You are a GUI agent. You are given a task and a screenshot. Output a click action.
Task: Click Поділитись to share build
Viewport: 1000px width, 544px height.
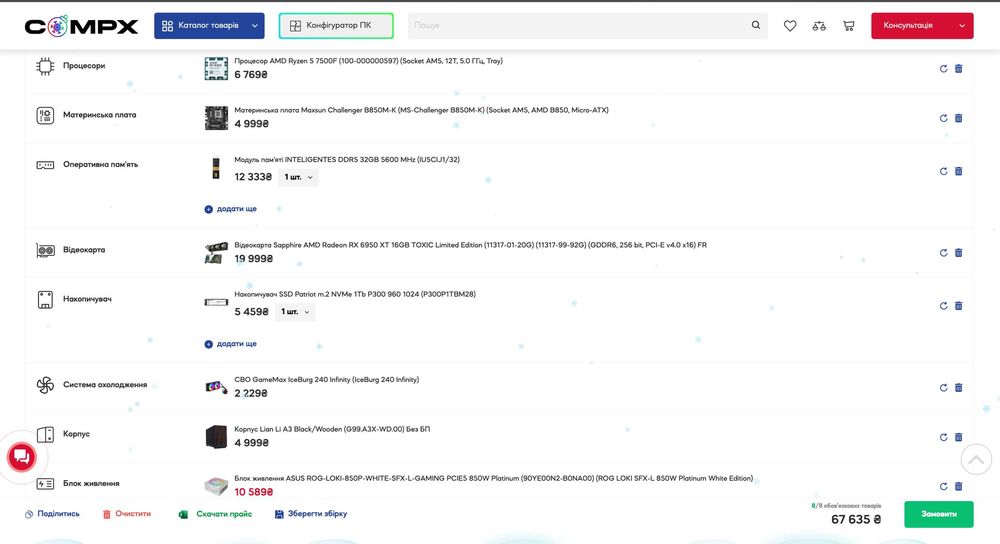coord(52,513)
